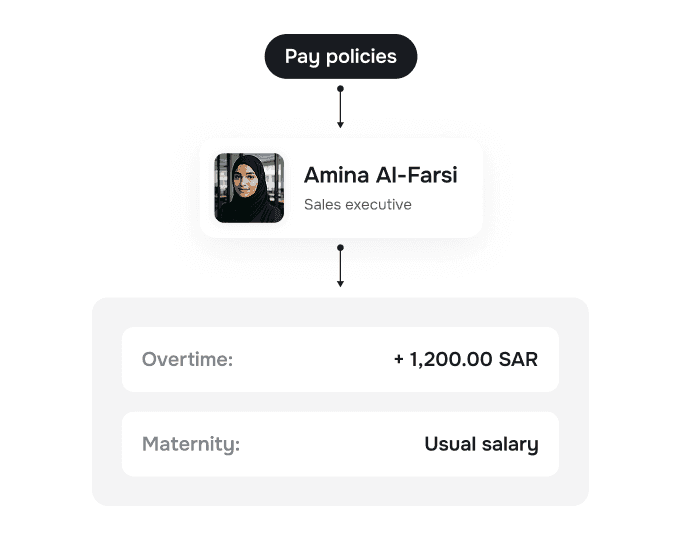Click the connector line below Pay policies
The width and height of the screenshot is (680, 540).
pos(340,106)
